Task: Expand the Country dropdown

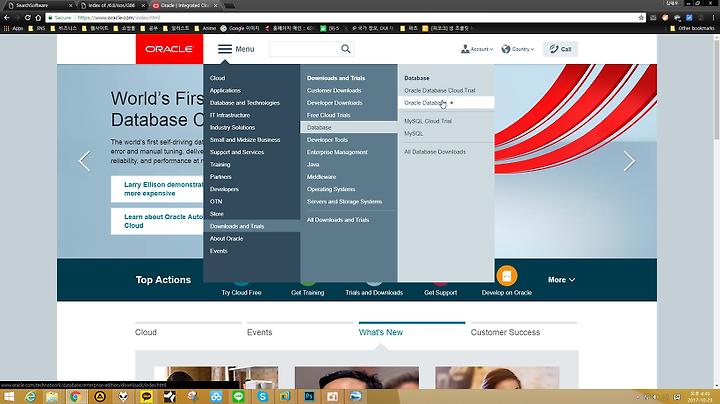Action: pos(522,49)
